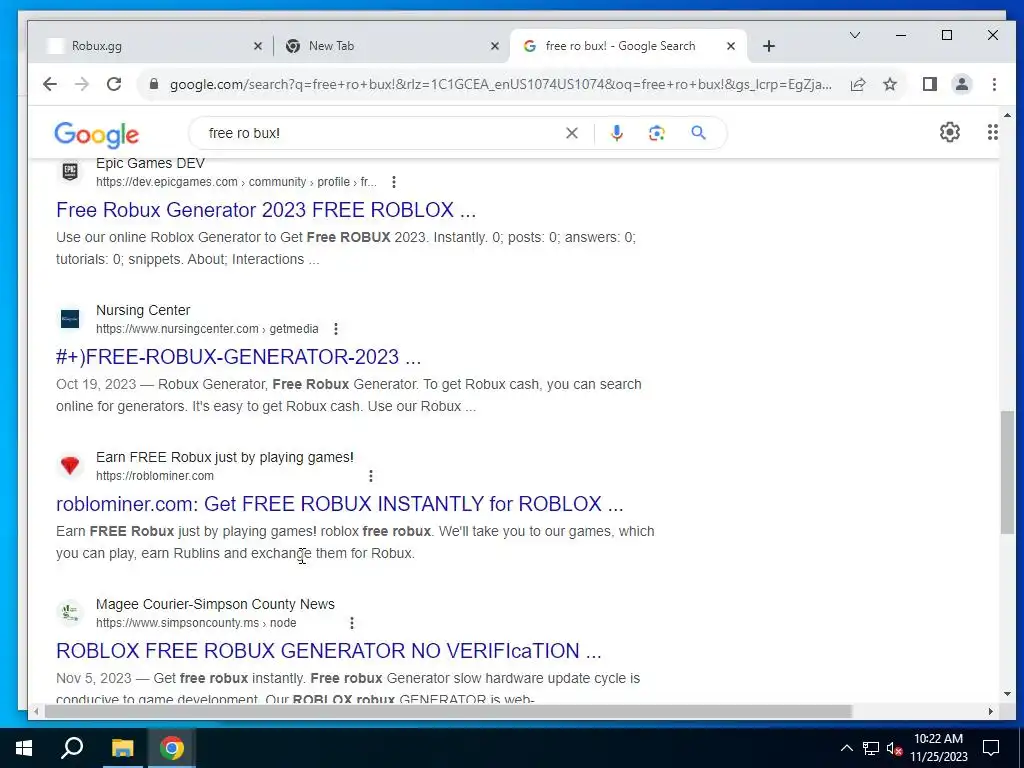Screen dimensions: 1024x768
Task: Close the Robux.gg tab
Action: click(257, 46)
